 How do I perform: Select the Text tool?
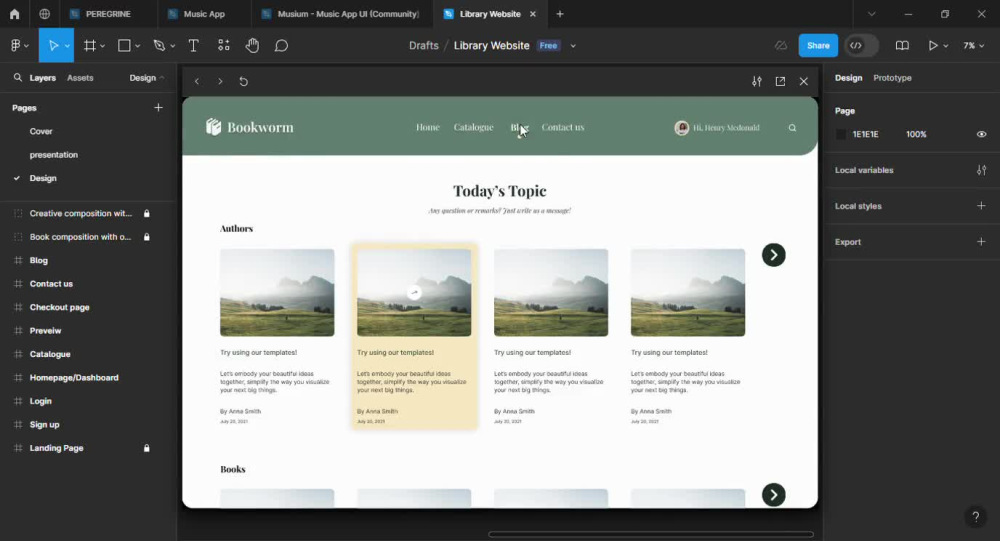[193, 45]
